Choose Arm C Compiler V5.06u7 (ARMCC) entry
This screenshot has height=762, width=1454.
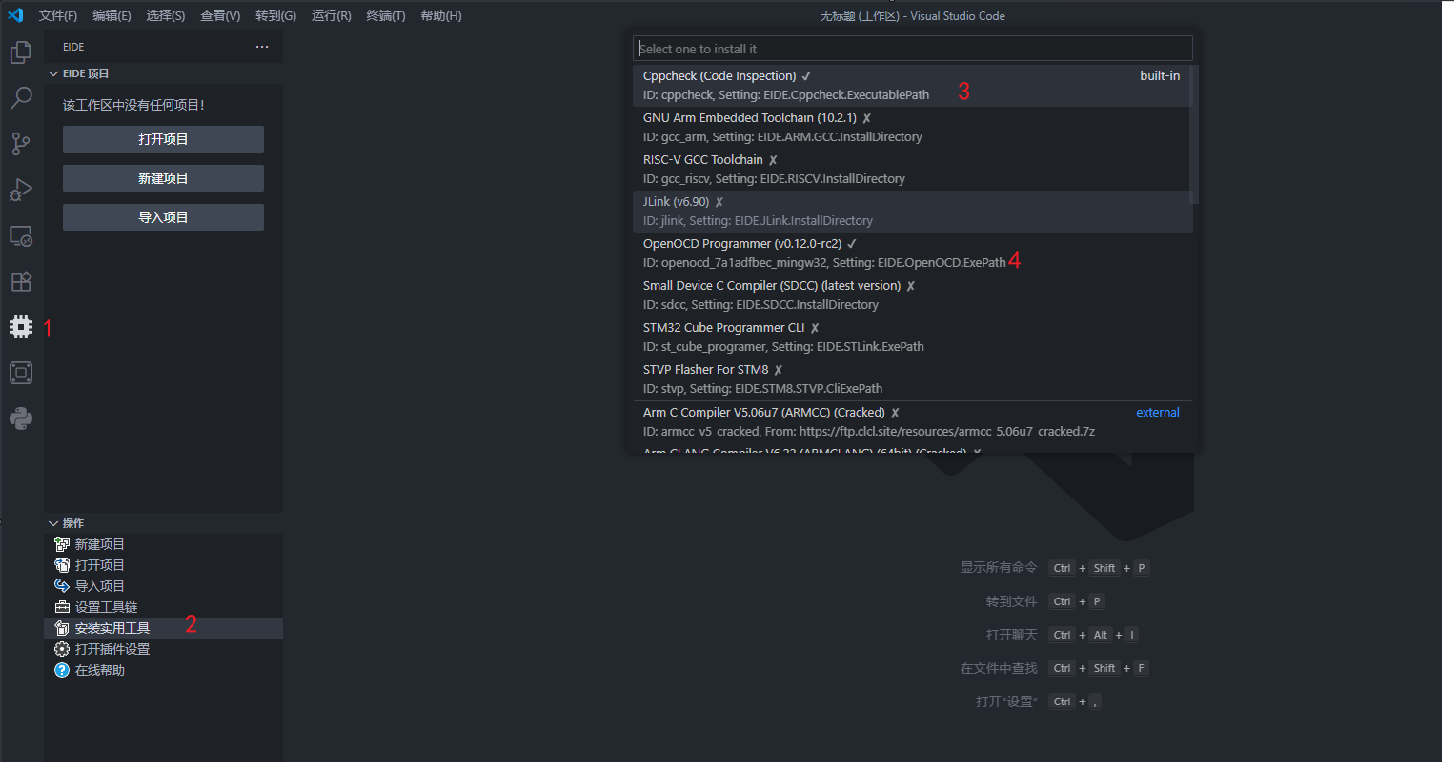[x=913, y=423]
